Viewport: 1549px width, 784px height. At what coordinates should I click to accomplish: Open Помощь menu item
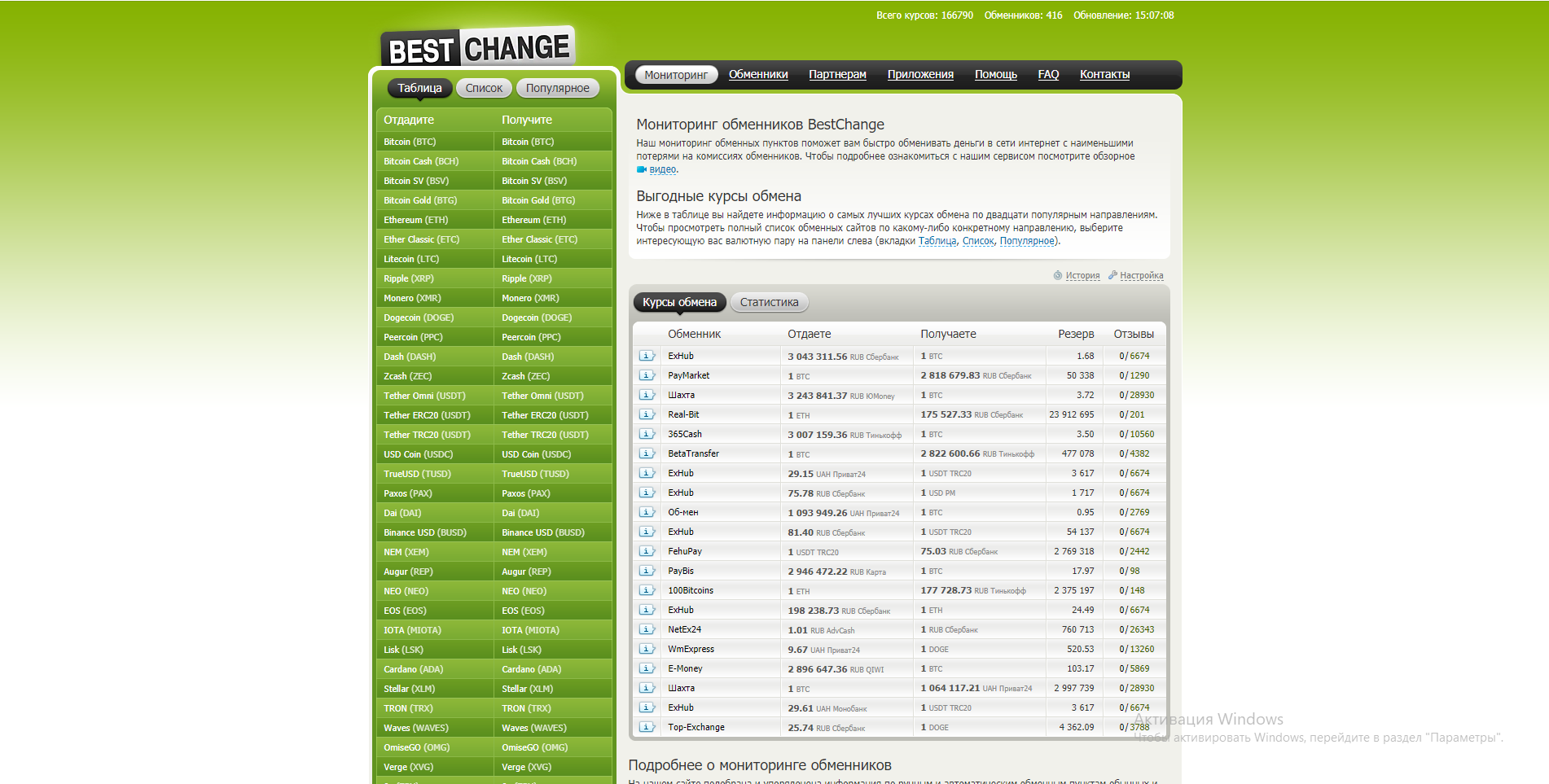[x=996, y=74]
